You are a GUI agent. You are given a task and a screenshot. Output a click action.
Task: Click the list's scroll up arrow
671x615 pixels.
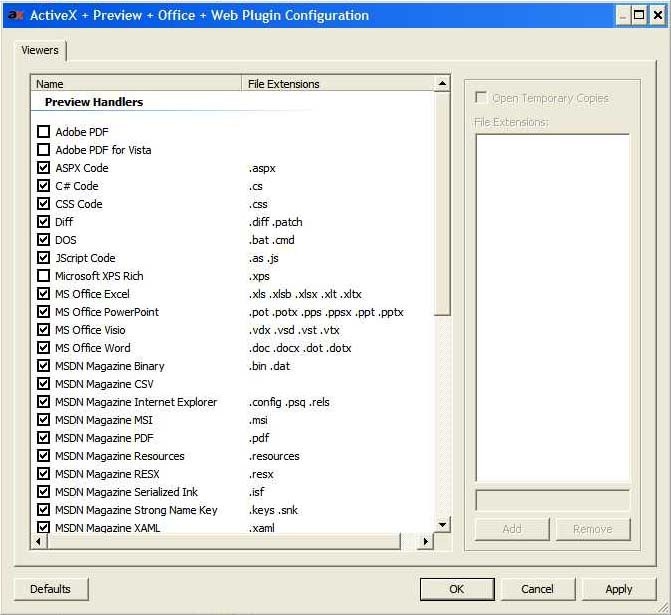(x=442, y=83)
